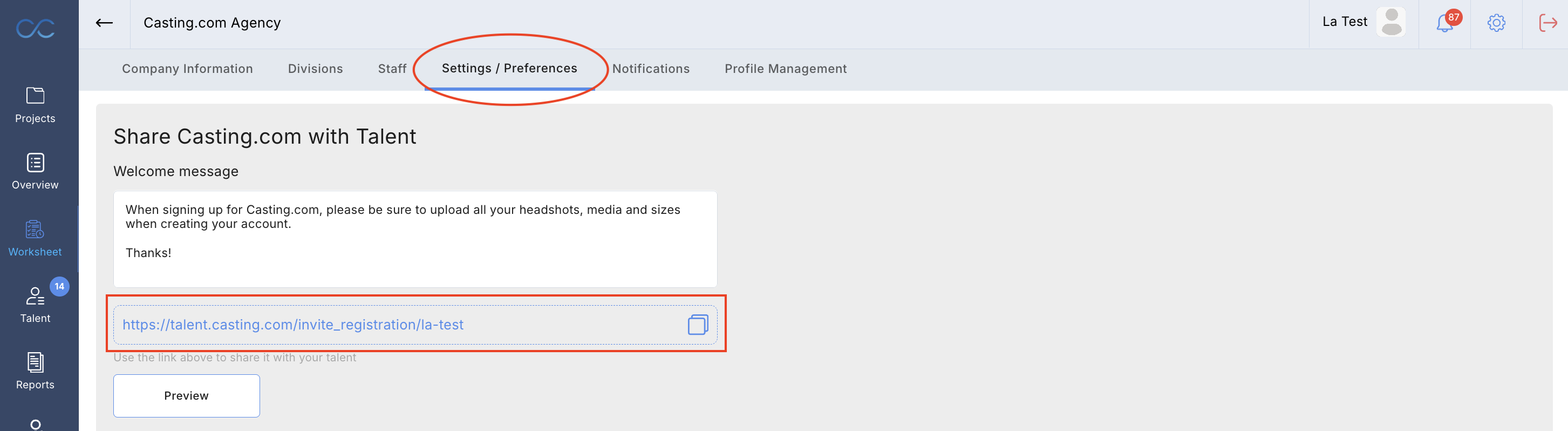1568x431 pixels.
Task: Open the notifications bell with 87 badge
Action: 1445,23
